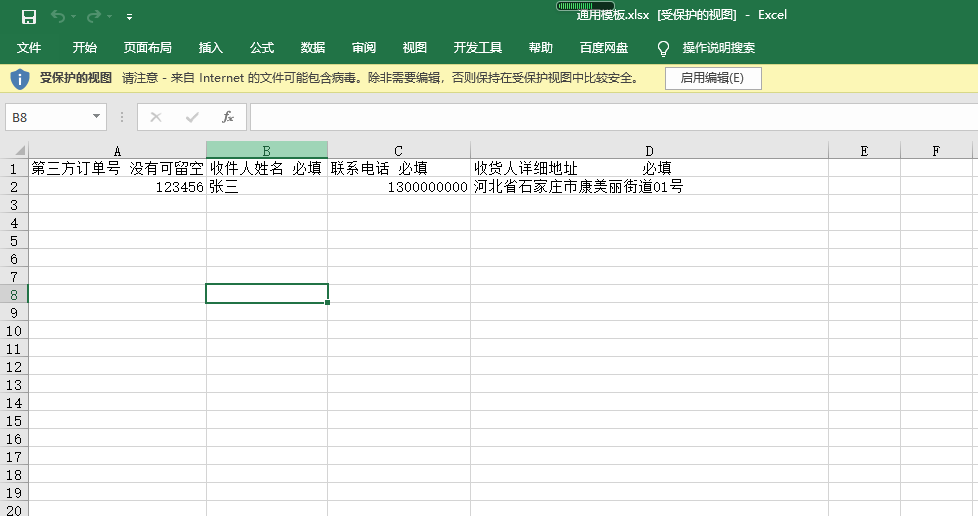The width and height of the screenshot is (978, 516).
Task: Click the Insert Function fx icon
Action: coord(227,117)
